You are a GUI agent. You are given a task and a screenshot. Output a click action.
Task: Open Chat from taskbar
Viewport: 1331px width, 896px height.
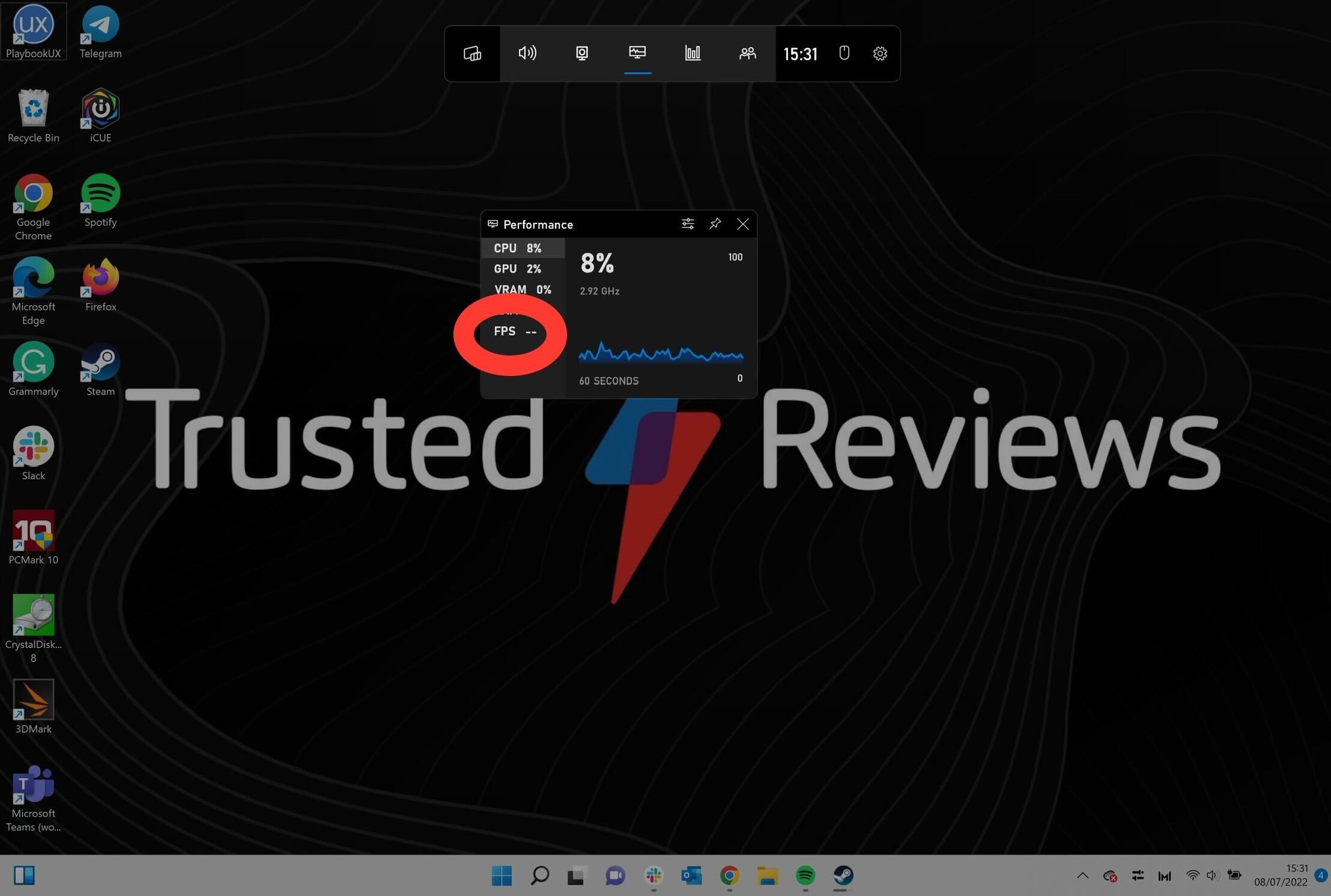[615, 876]
